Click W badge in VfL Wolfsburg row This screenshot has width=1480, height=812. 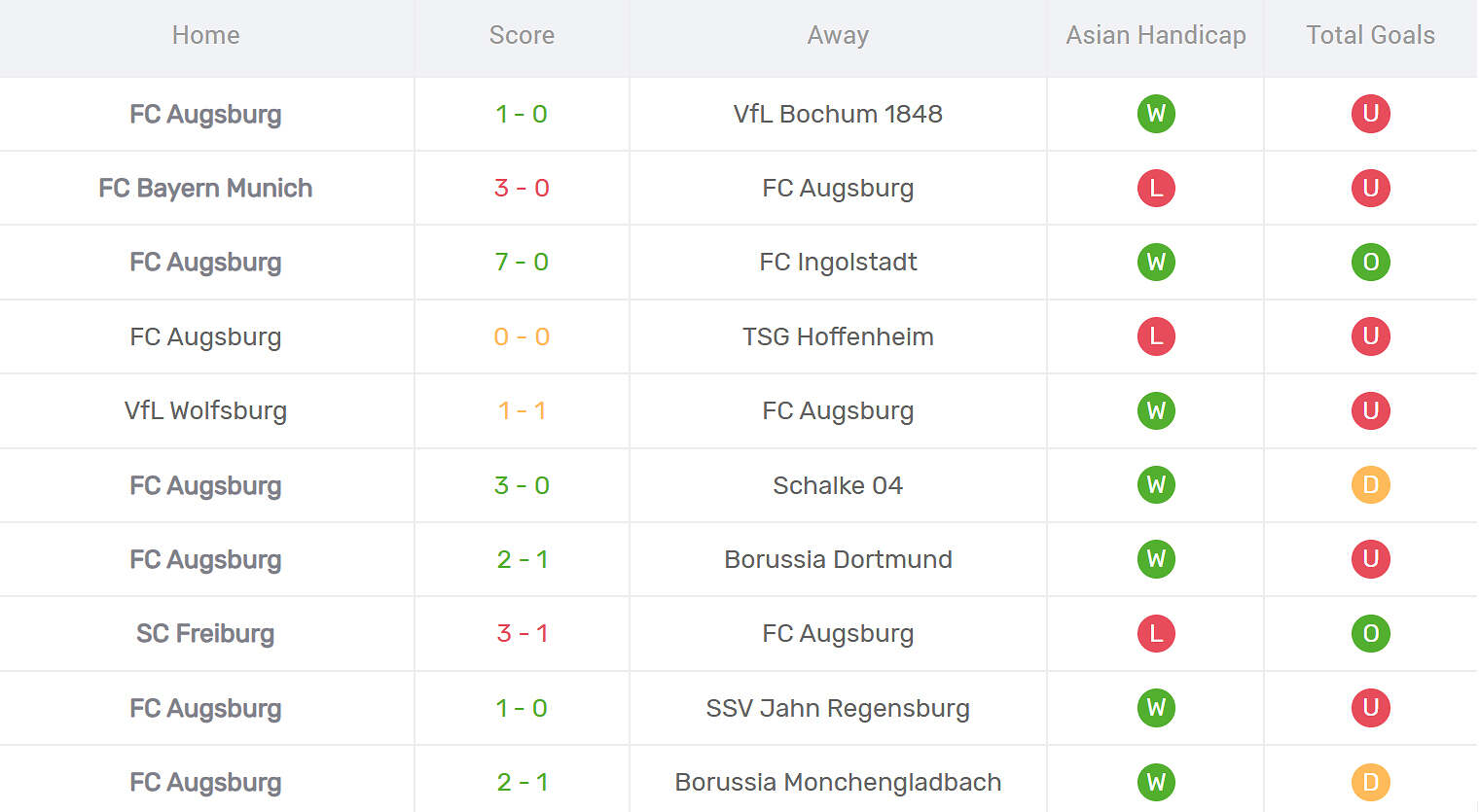click(x=1156, y=410)
